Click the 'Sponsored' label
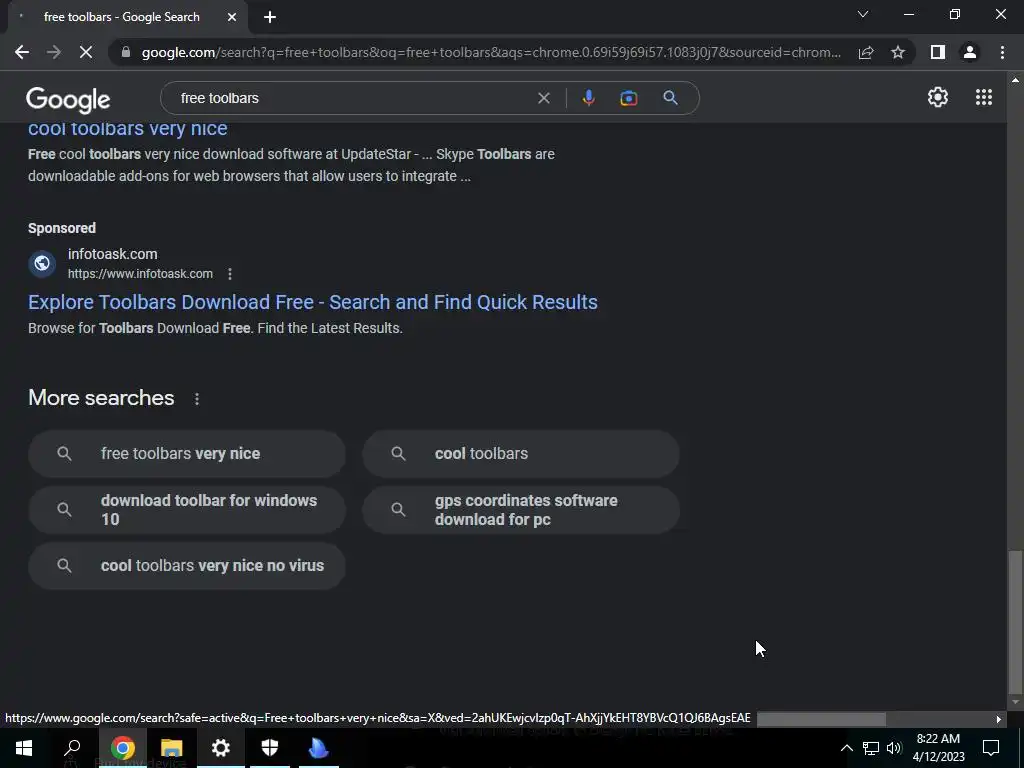1024x768 pixels. pos(62,229)
